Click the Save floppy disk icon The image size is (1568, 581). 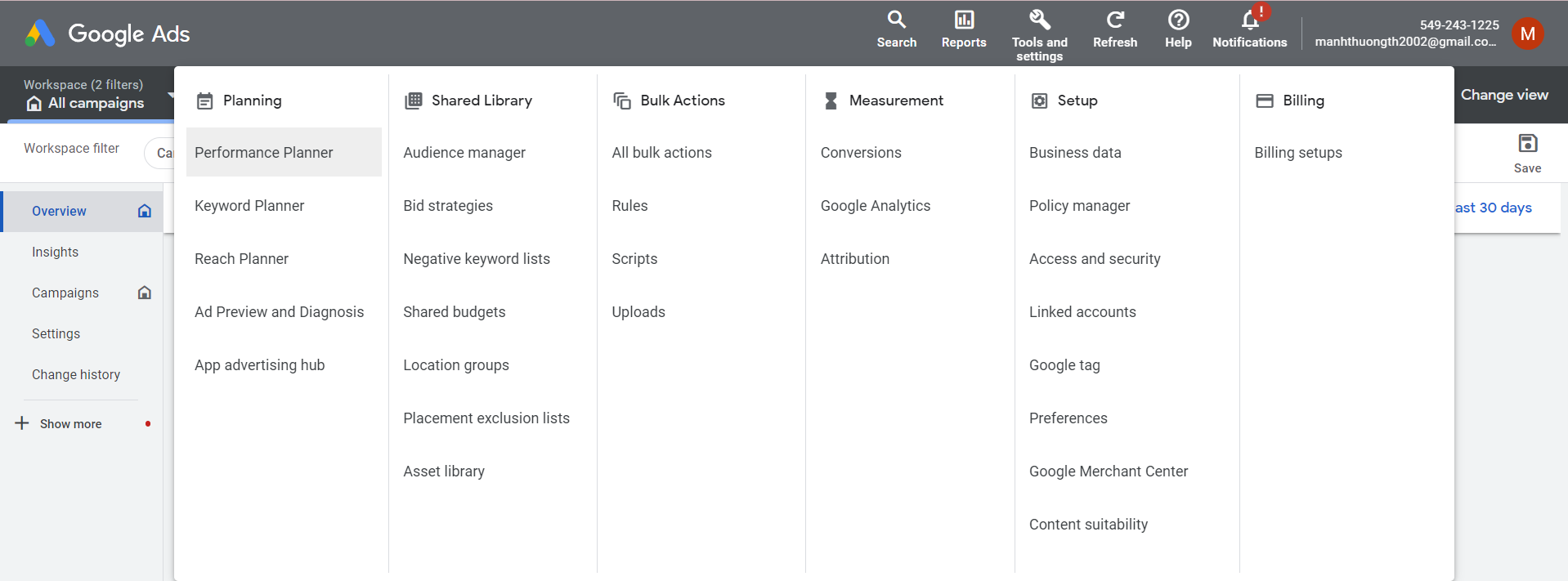[1527, 143]
